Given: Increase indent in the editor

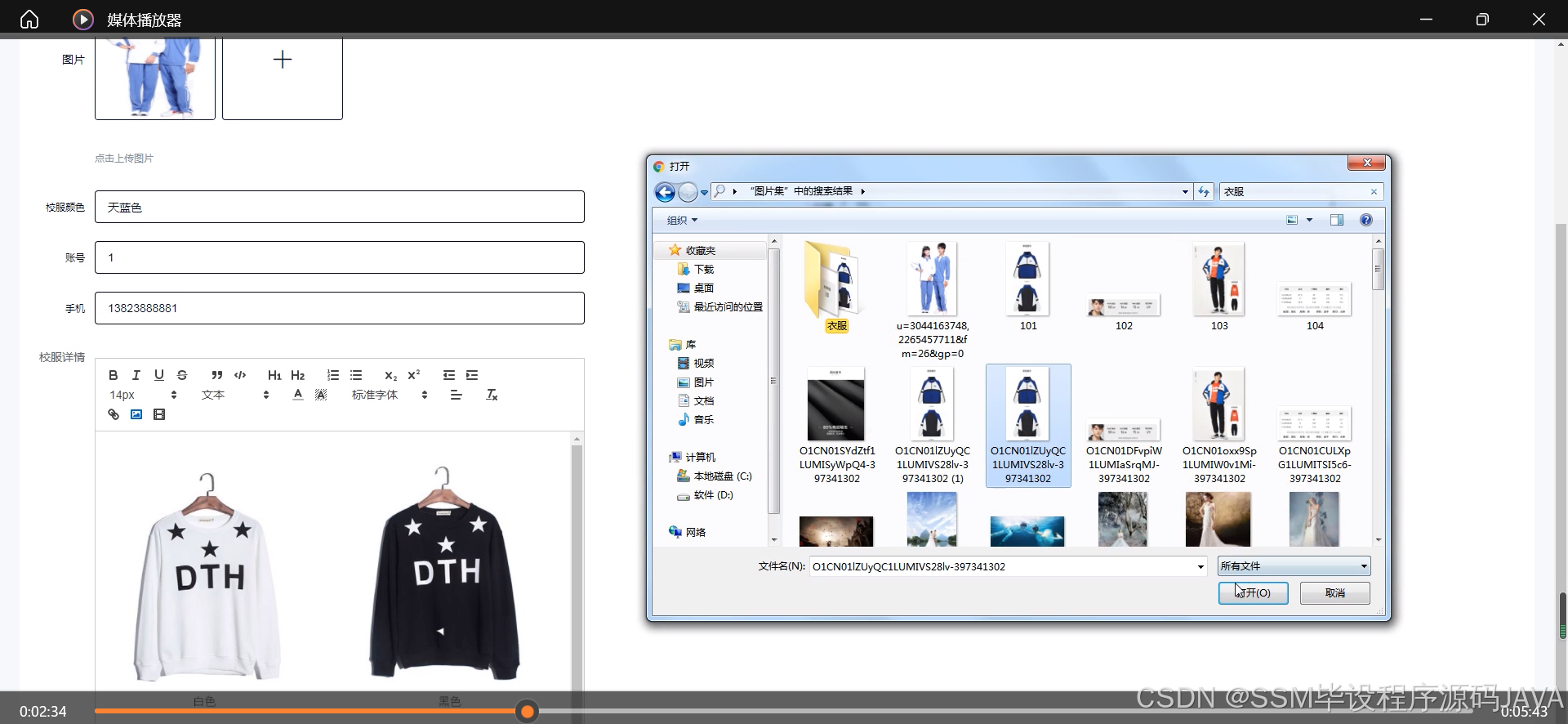Looking at the screenshot, I should pyautogui.click(x=472, y=375).
